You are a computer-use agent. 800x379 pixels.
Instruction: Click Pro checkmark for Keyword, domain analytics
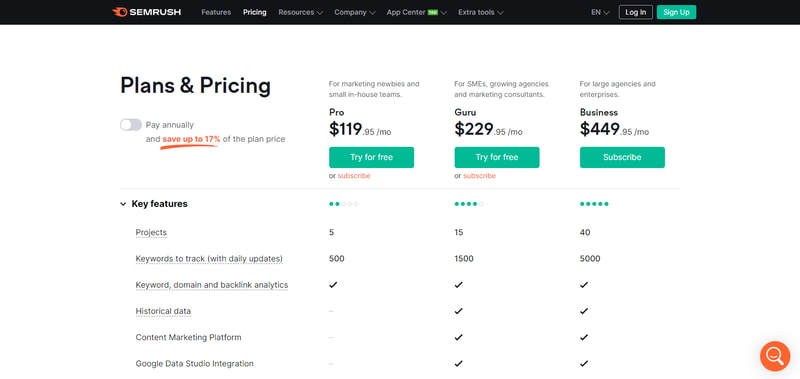pos(333,285)
